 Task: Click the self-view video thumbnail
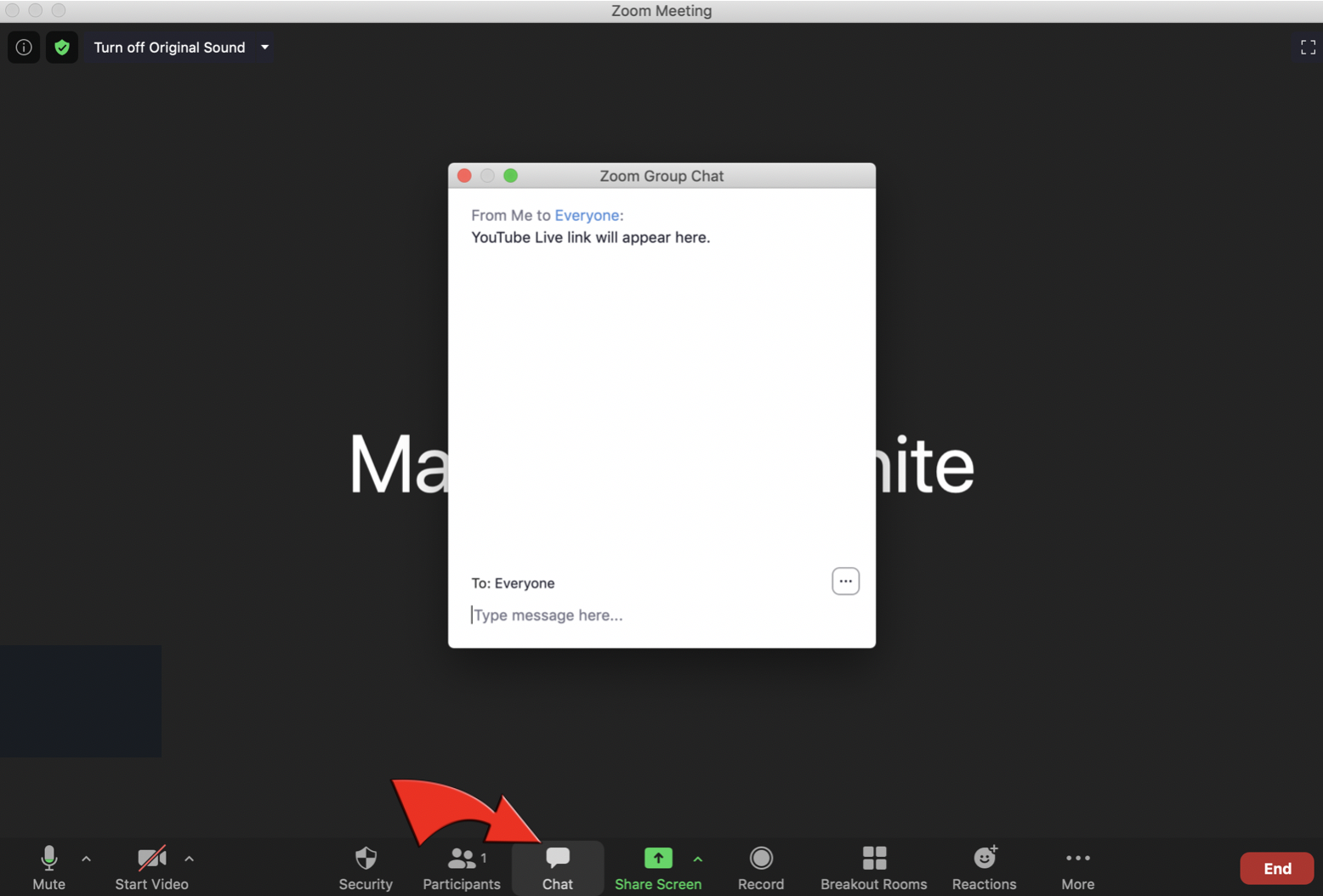(x=81, y=701)
